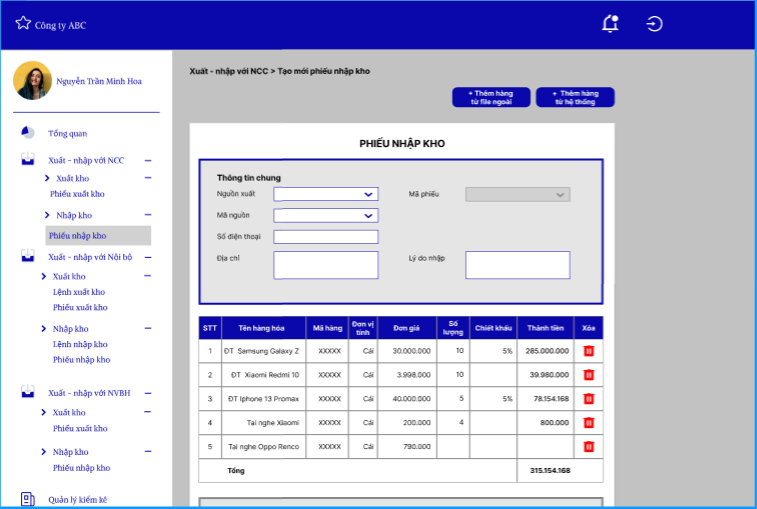
Task: Click Thêm hàng từ file ngoài button
Action: (x=491, y=97)
